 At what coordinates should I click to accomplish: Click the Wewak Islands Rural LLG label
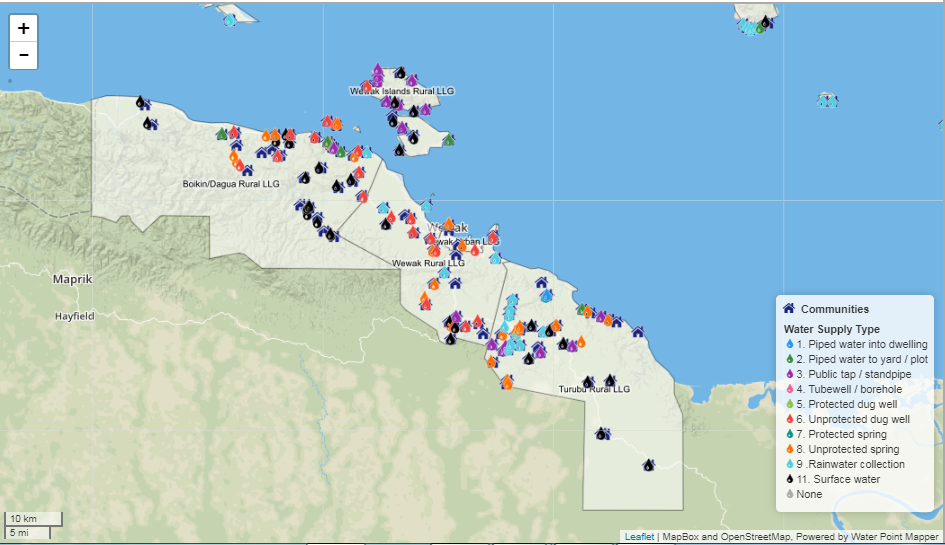coord(401,91)
